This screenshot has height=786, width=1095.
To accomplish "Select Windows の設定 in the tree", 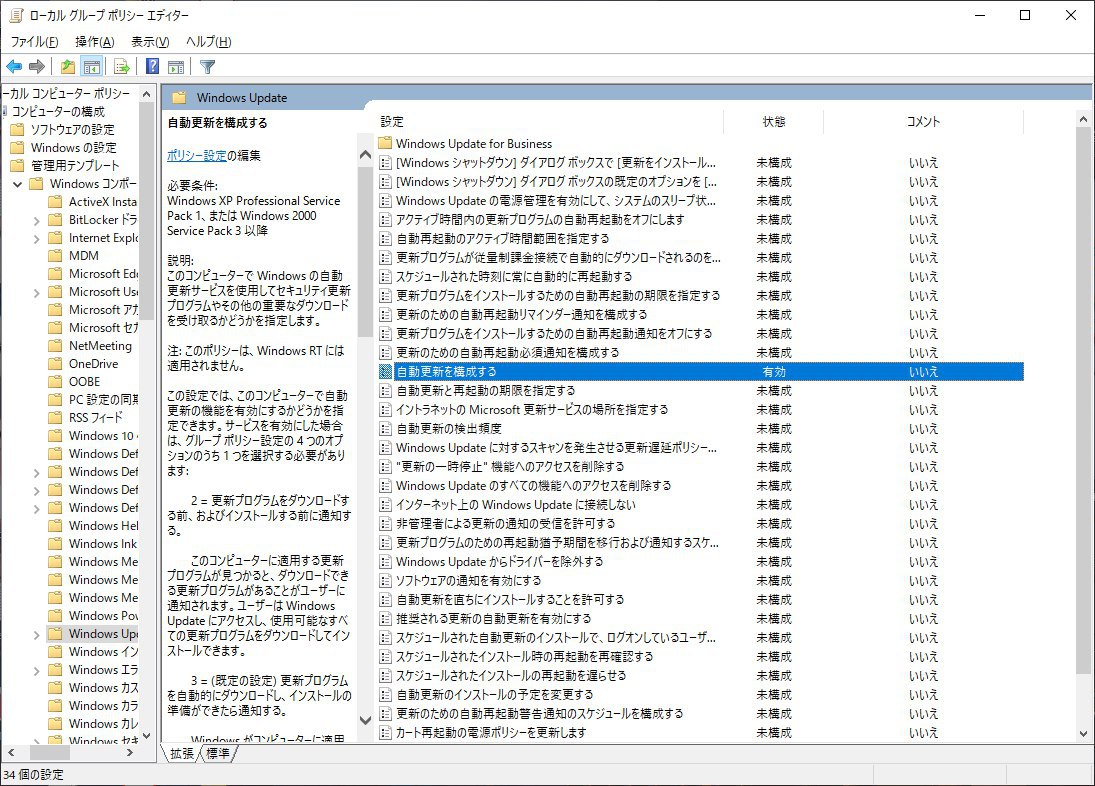I will (73, 148).
